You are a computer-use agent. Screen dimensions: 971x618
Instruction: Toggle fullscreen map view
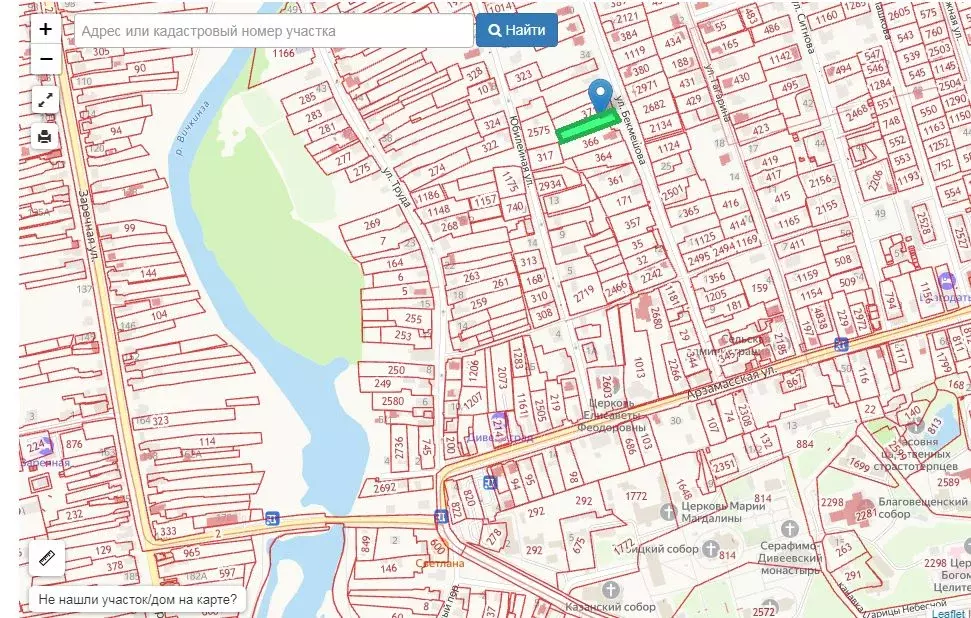pyautogui.click(x=46, y=99)
